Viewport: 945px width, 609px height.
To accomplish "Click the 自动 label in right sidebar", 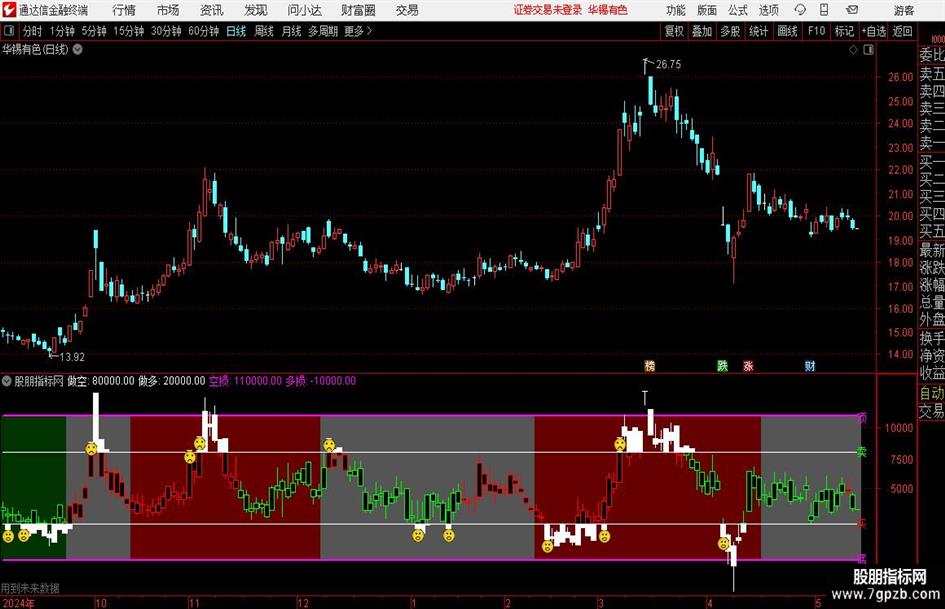I will pyautogui.click(x=932, y=393).
